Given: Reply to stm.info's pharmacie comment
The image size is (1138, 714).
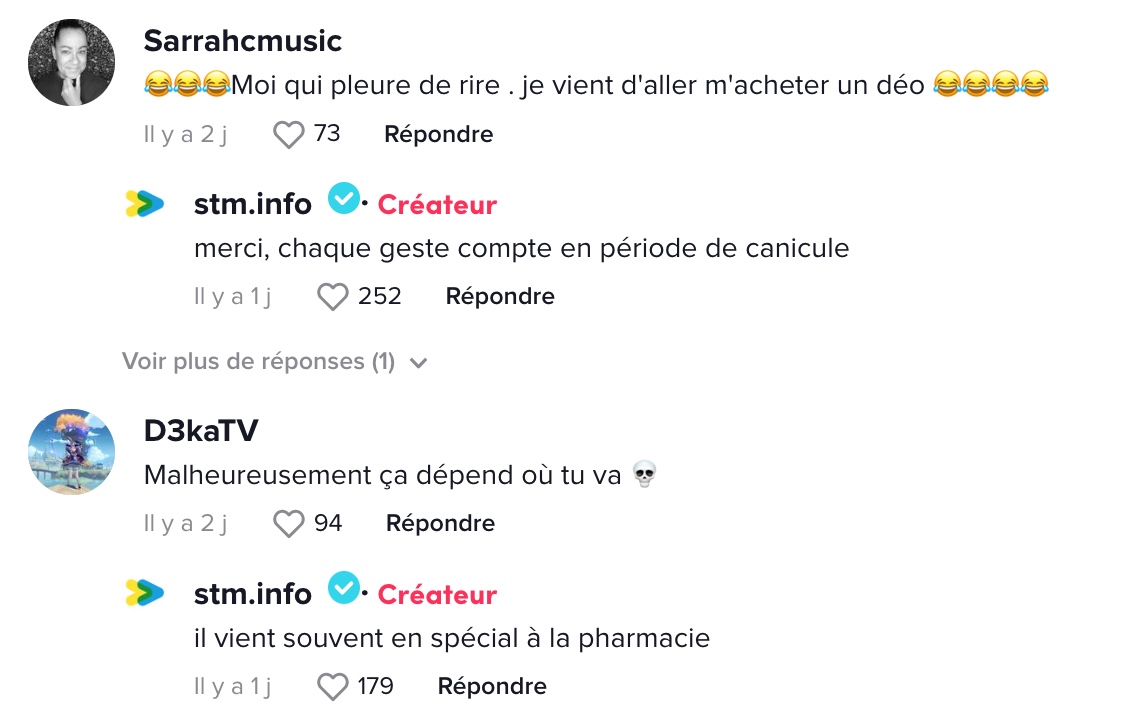Looking at the screenshot, I should (x=492, y=686).
